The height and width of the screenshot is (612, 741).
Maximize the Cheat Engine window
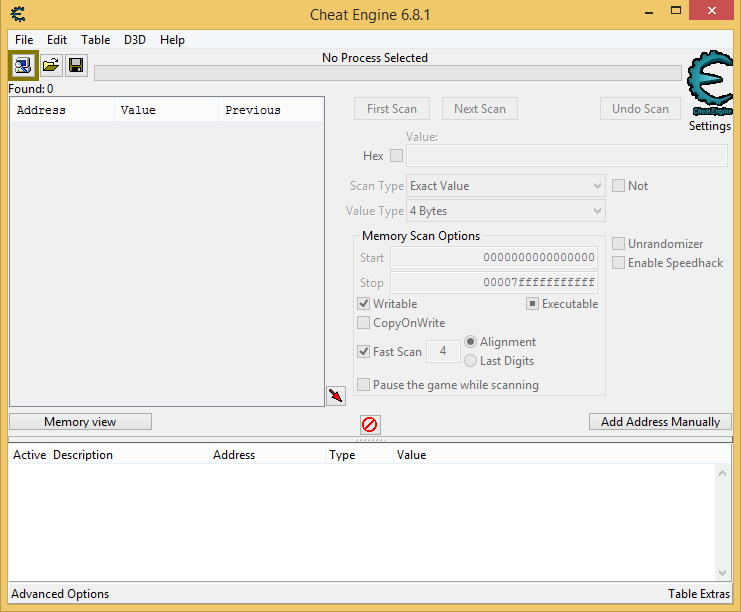pos(676,11)
